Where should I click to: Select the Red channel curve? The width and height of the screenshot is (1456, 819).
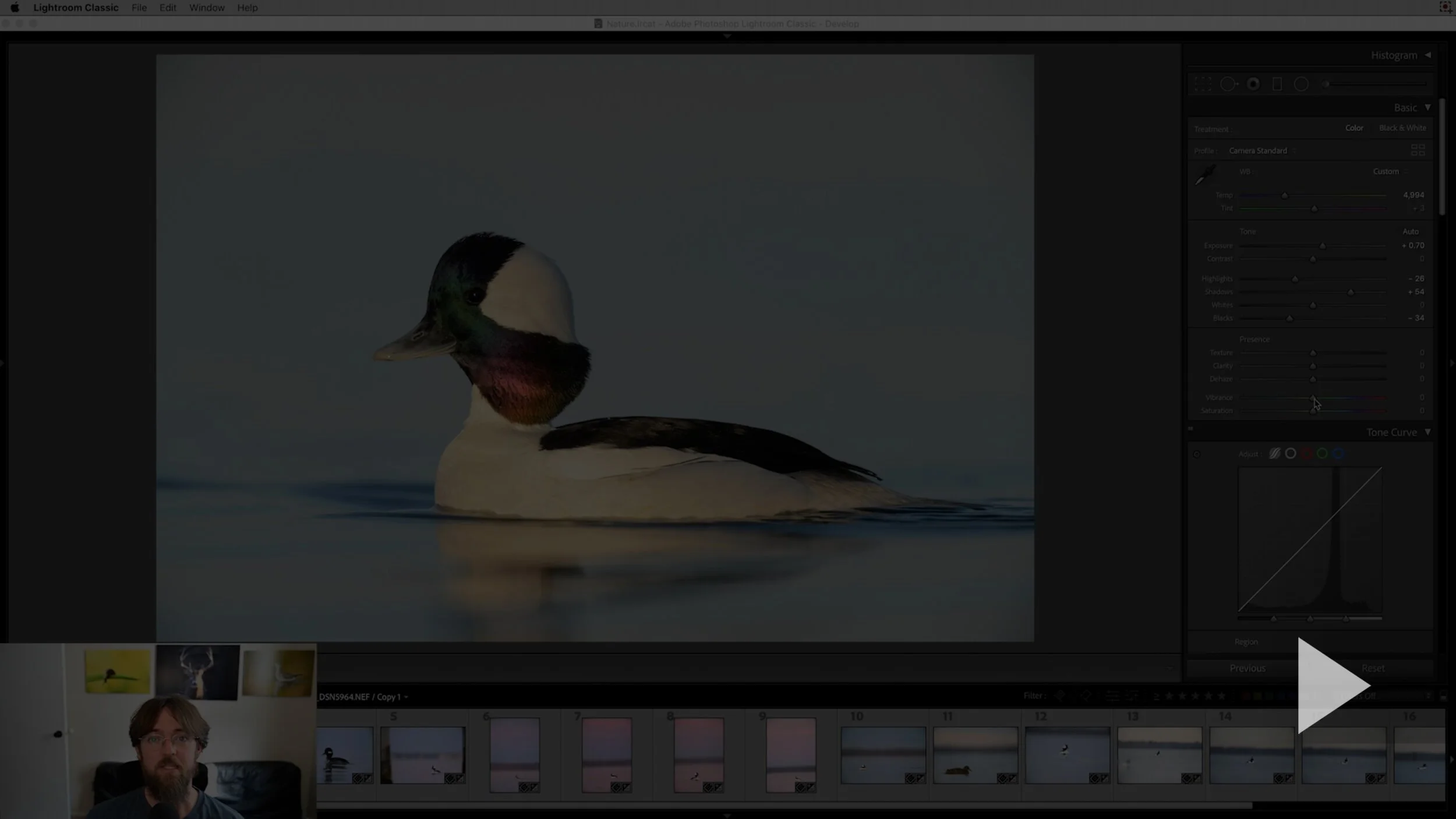tap(1306, 454)
